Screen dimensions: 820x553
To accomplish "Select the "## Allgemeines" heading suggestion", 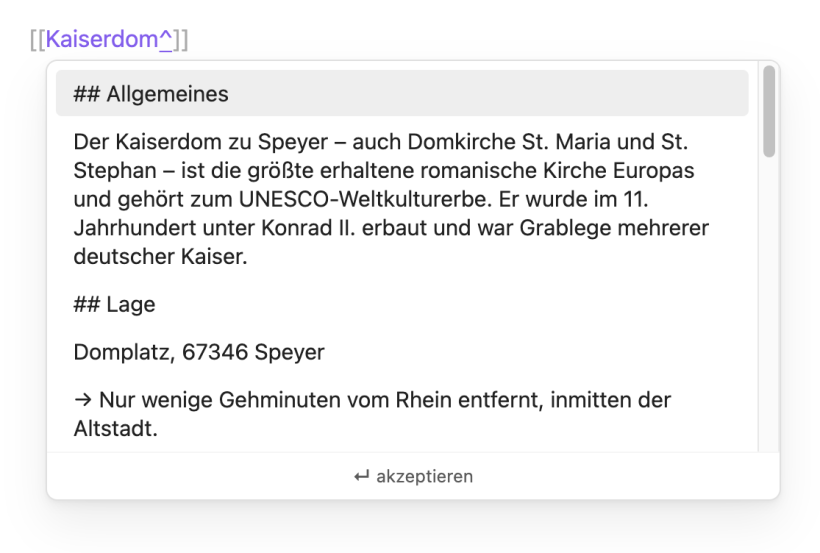I will pyautogui.click(x=402, y=93).
